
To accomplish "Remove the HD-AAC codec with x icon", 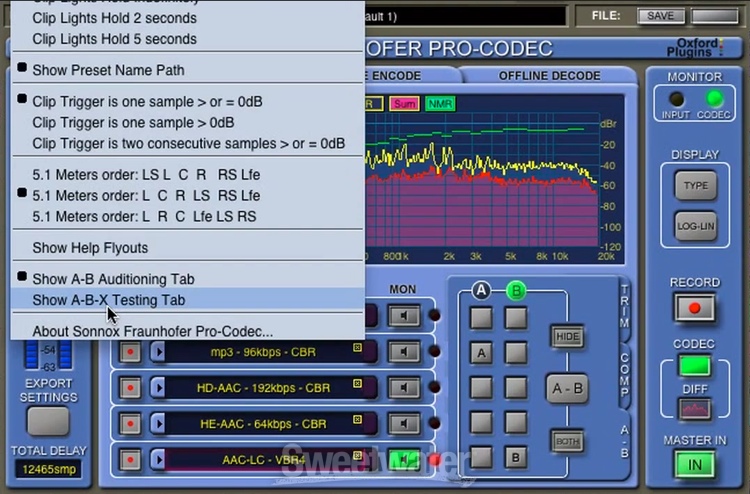I will tap(357, 384).
